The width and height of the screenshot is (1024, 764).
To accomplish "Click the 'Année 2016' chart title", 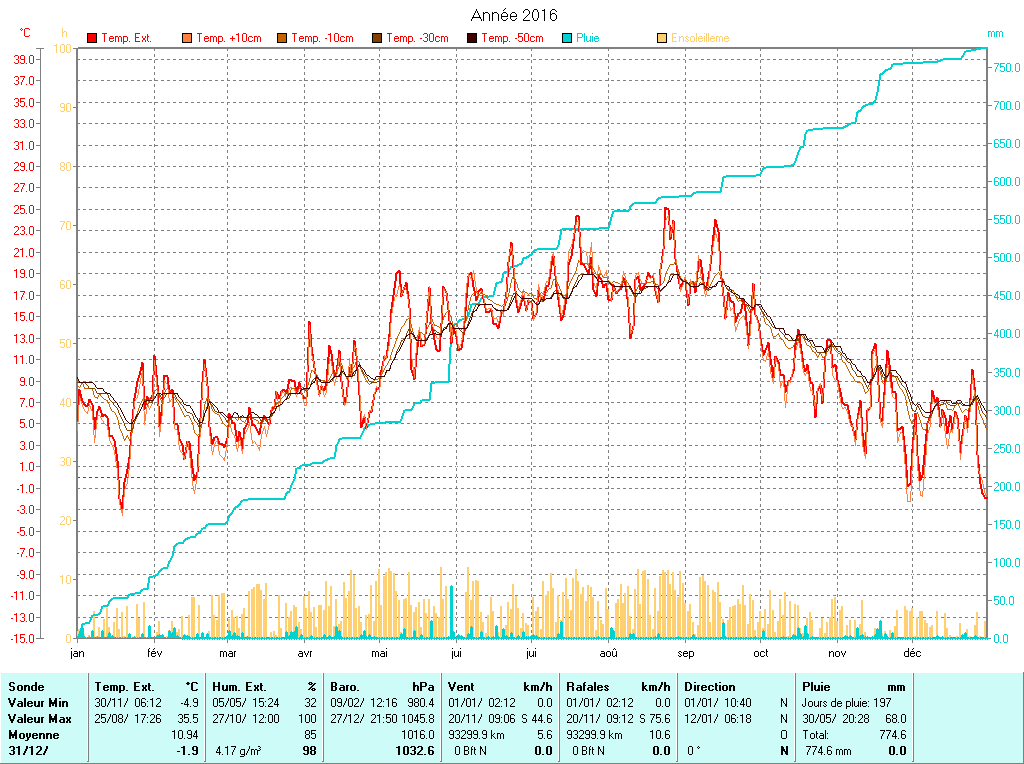I will 514,15.
